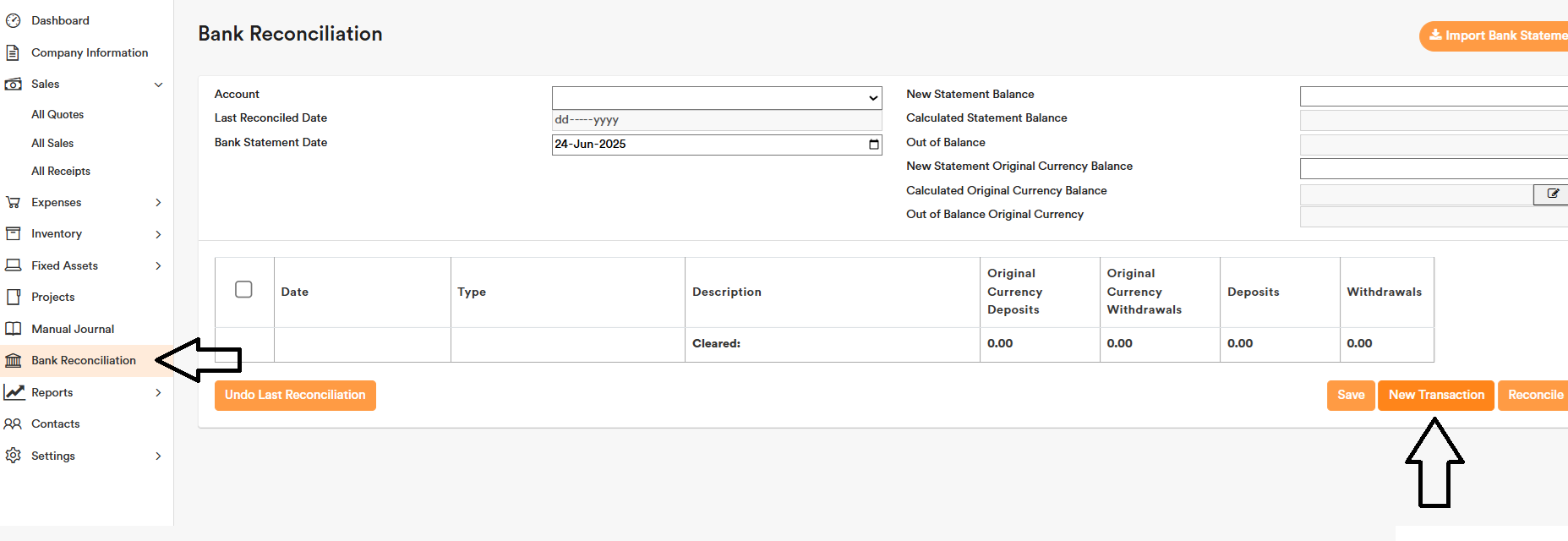Click the Fixed Assets laptop icon
The height and width of the screenshot is (541, 1568).
(x=13, y=265)
